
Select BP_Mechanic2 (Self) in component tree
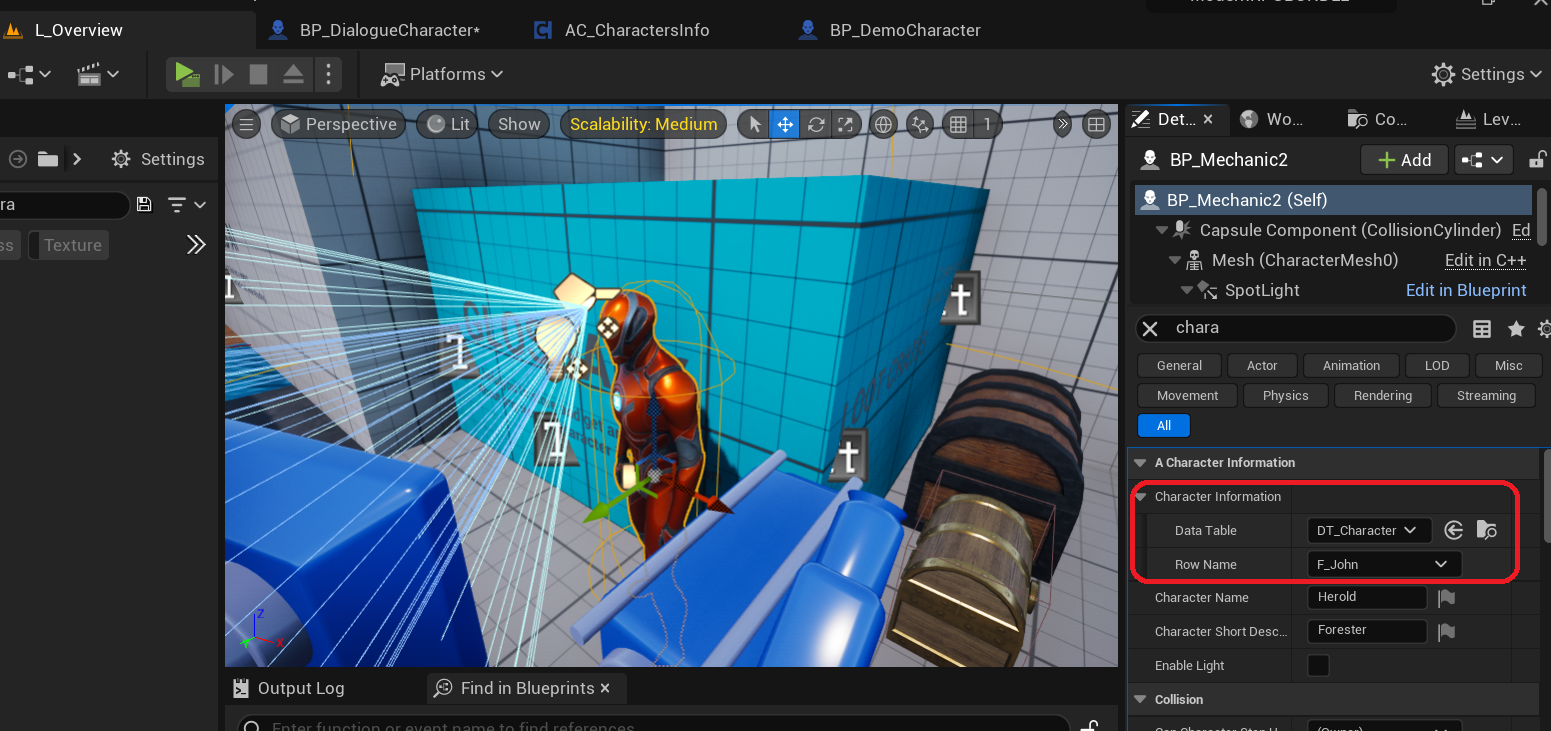tap(1333, 200)
